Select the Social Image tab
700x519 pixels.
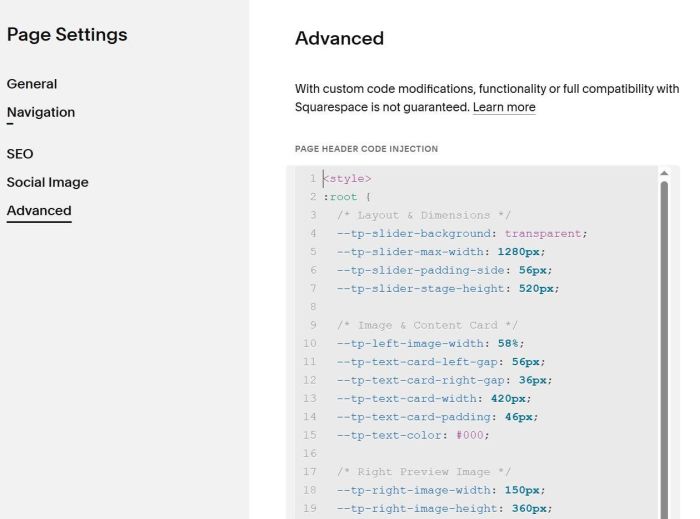point(47,182)
